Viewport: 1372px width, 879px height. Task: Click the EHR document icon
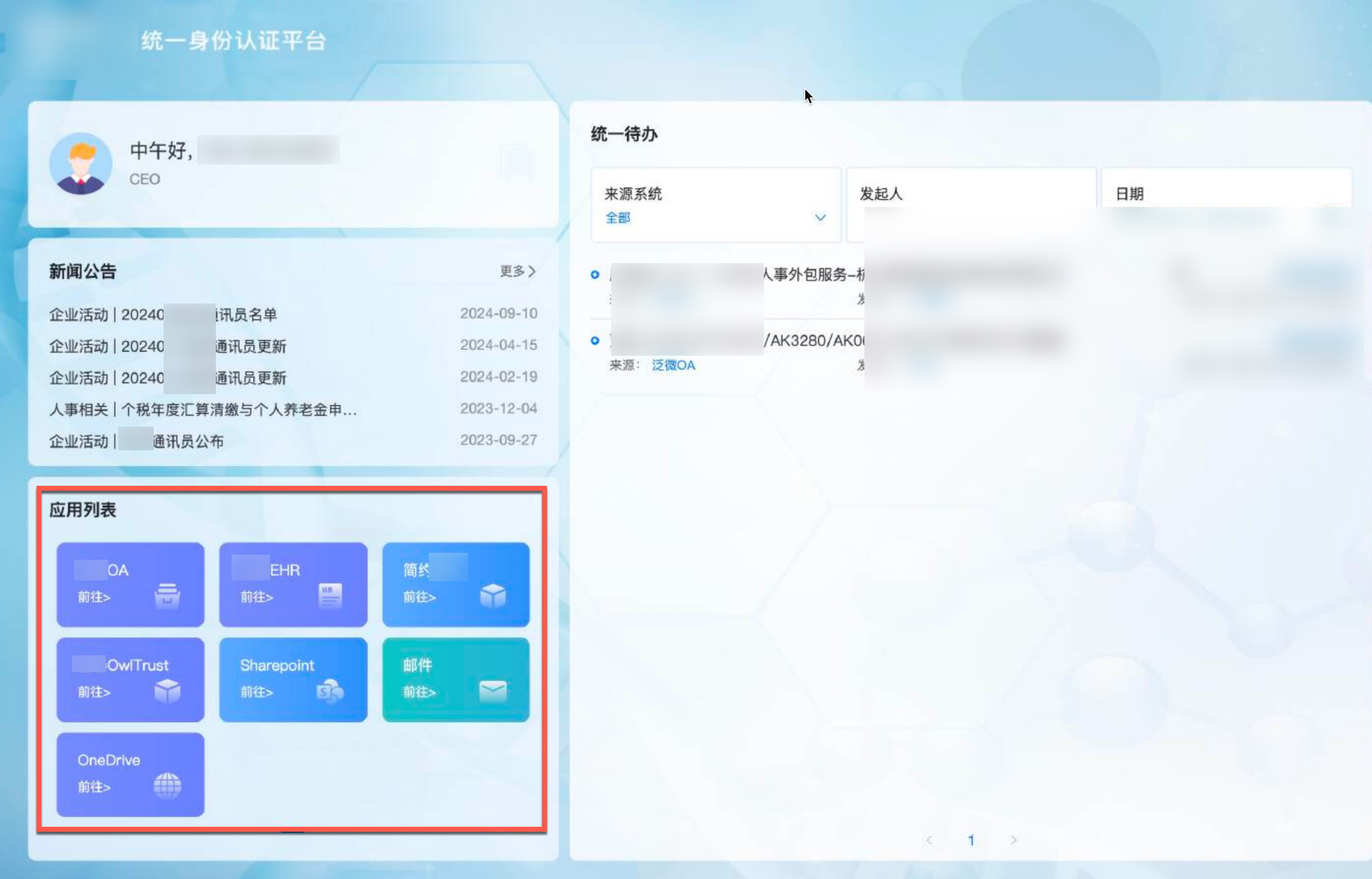(330, 596)
